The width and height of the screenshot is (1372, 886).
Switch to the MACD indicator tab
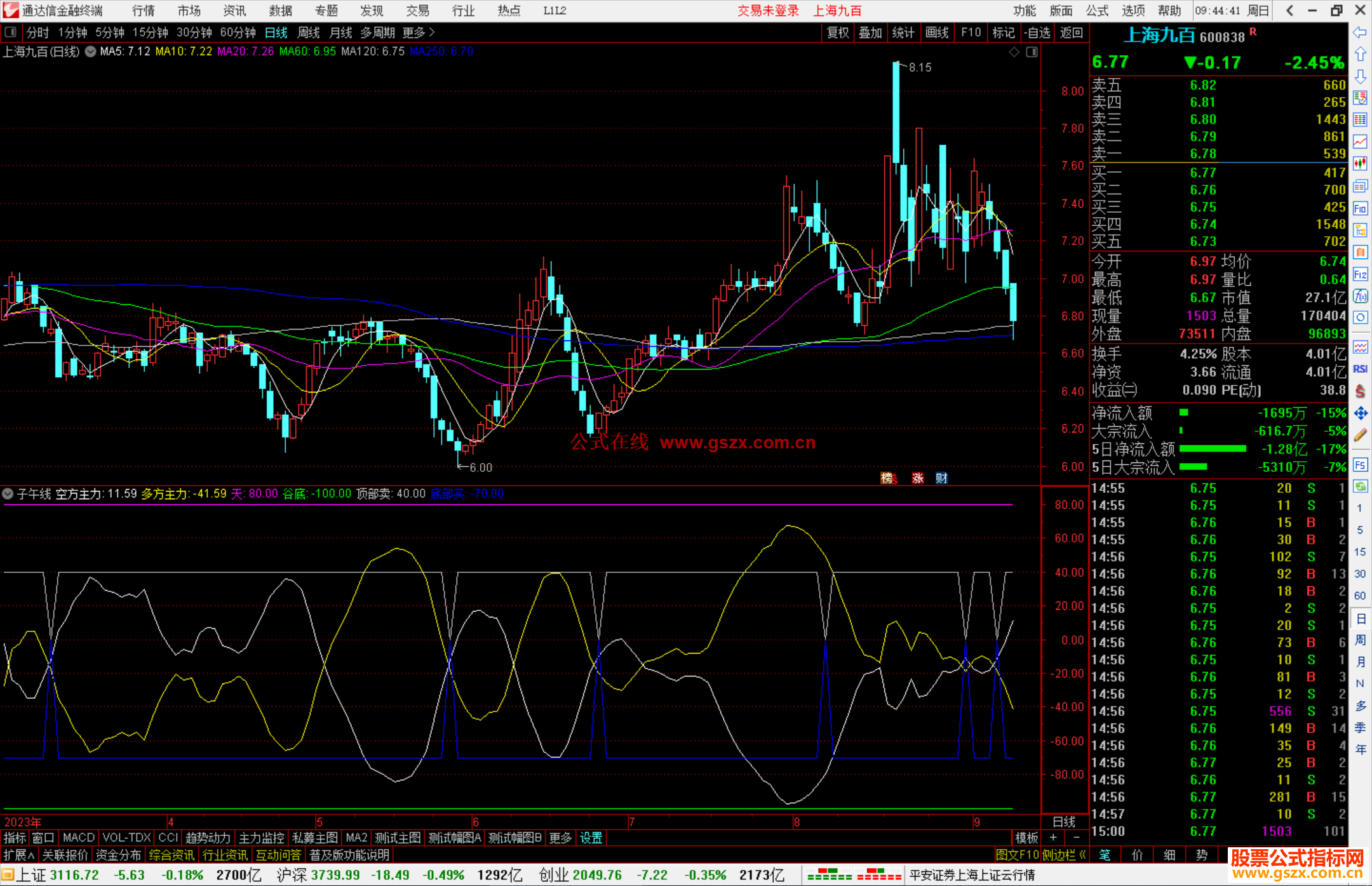click(x=79, y=838)
